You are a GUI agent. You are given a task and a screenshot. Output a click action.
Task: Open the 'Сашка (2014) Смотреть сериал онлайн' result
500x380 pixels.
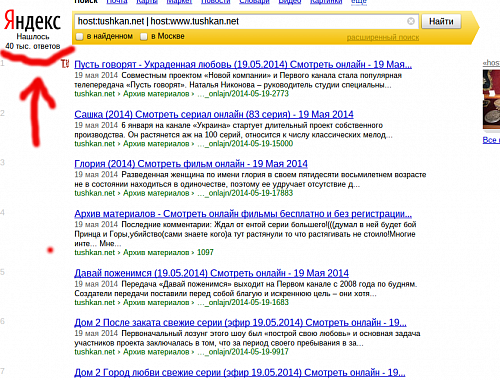214,114
